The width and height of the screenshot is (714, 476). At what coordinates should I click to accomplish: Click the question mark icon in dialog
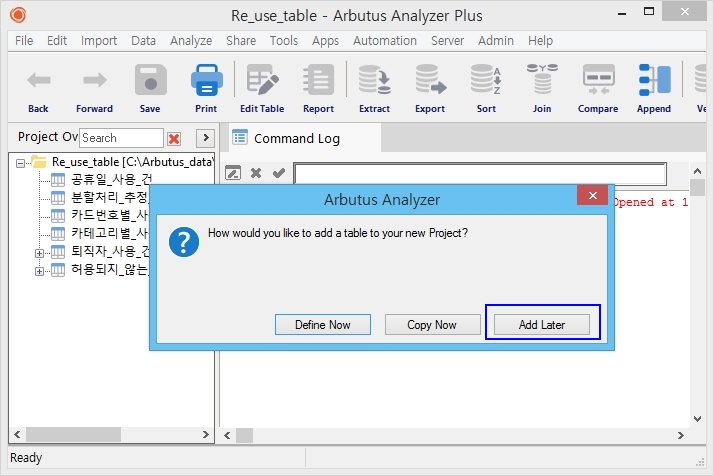[184, 242]
